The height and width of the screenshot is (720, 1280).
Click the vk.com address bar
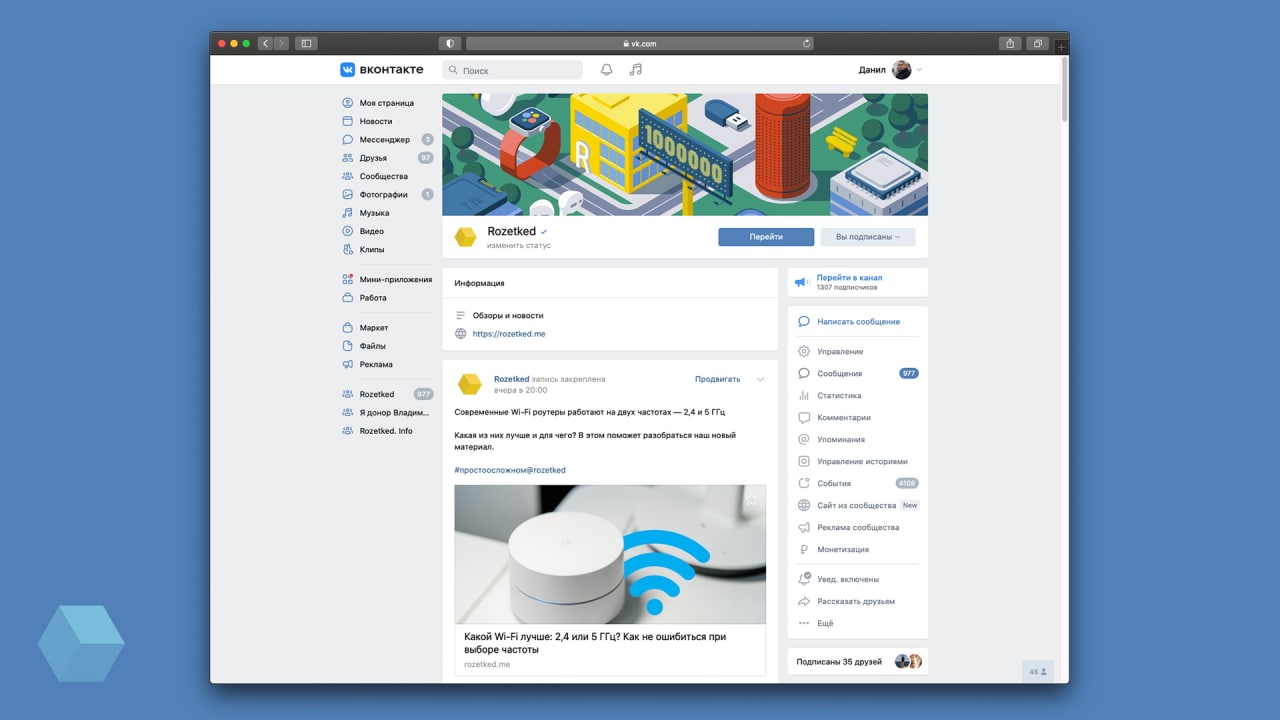coord(640,43)
